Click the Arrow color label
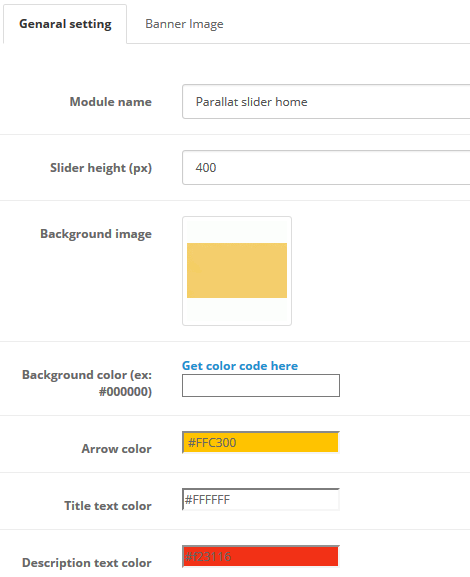The width and height of the screenshot is (470, 577). pos(117,449)
